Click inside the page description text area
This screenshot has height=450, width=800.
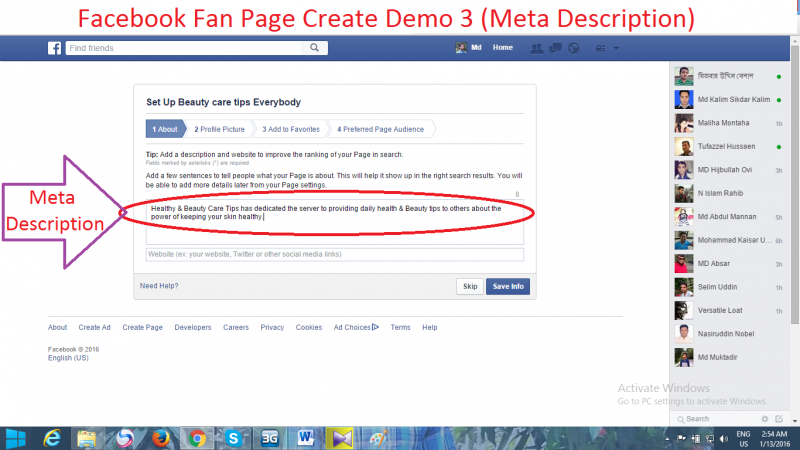click(x=335, y=222)
